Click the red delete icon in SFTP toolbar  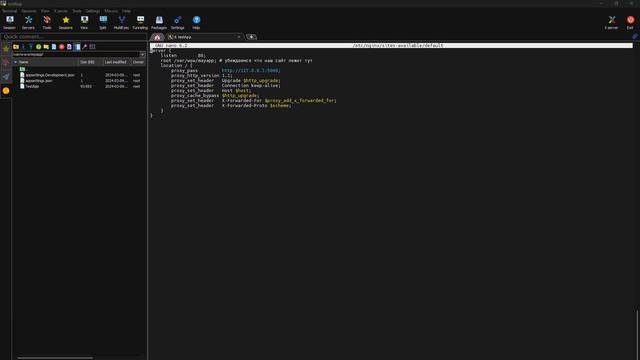(x=62, y=47)
